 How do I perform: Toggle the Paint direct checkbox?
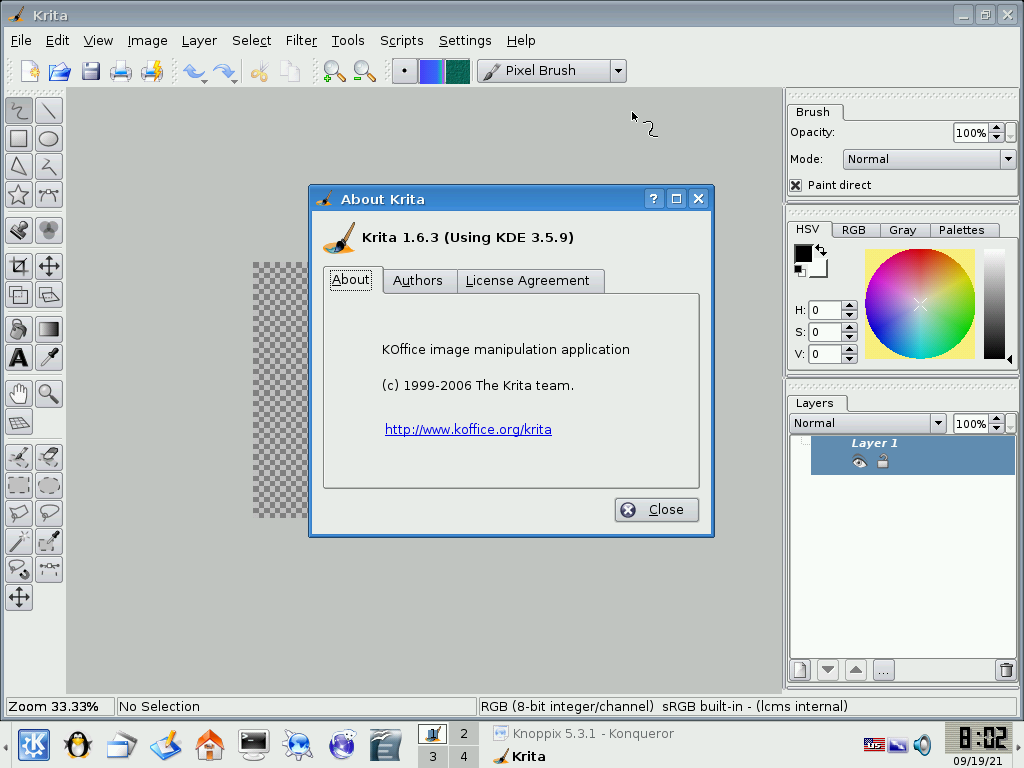point(796,185)
